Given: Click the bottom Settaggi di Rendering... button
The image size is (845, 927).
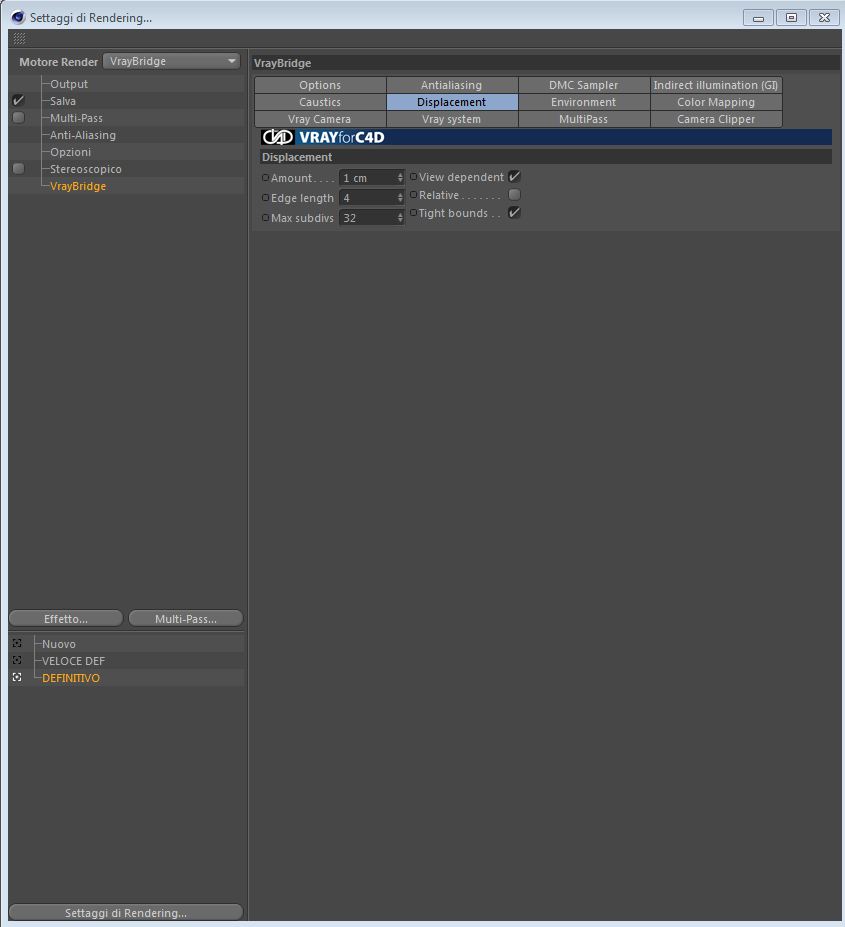Looking at the screenshot, I should coord(126,912).
